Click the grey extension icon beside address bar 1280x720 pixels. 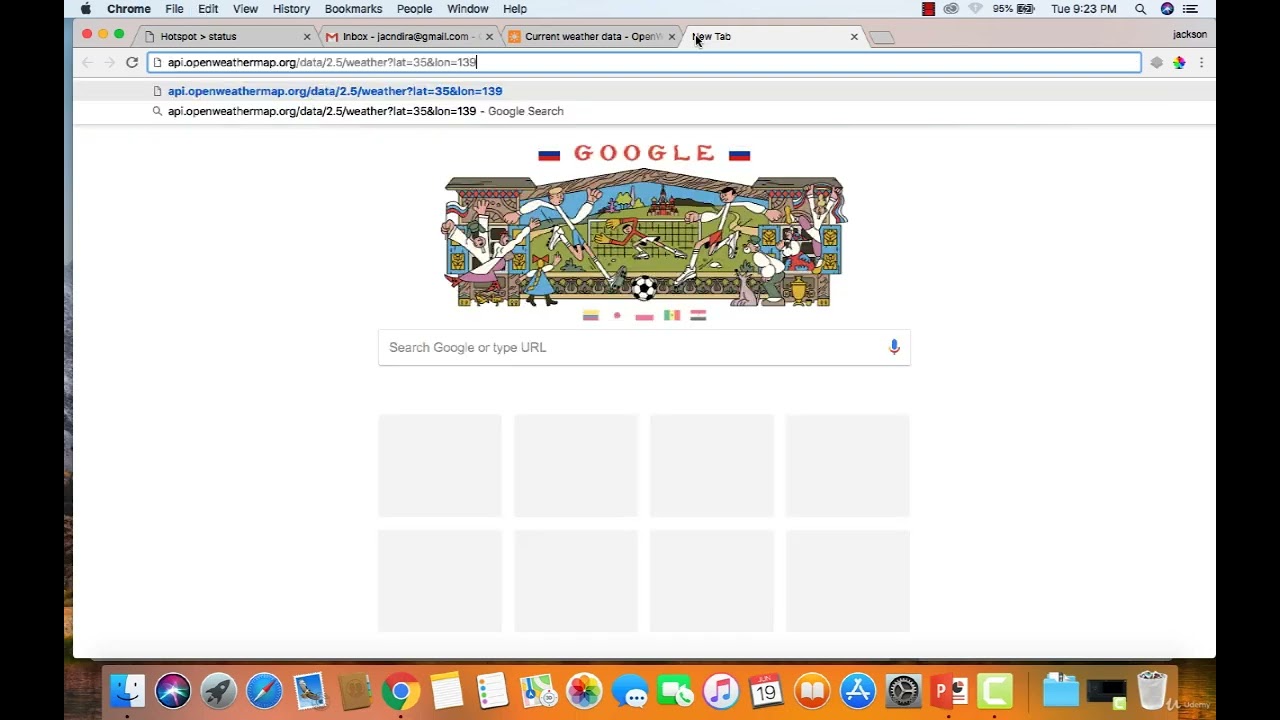click(x=1157, y=62)
